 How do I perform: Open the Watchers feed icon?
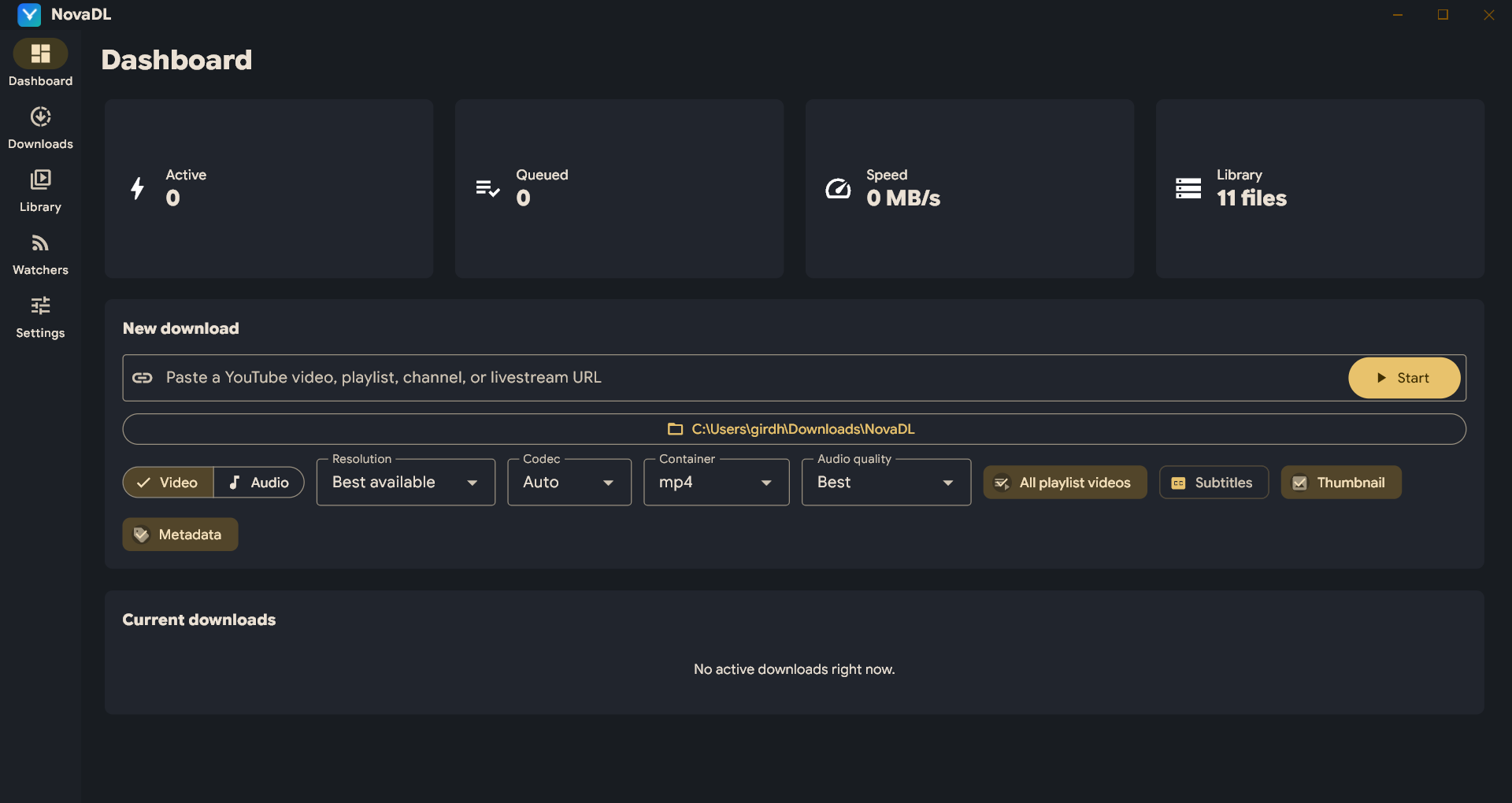click(x=40, y=242)
